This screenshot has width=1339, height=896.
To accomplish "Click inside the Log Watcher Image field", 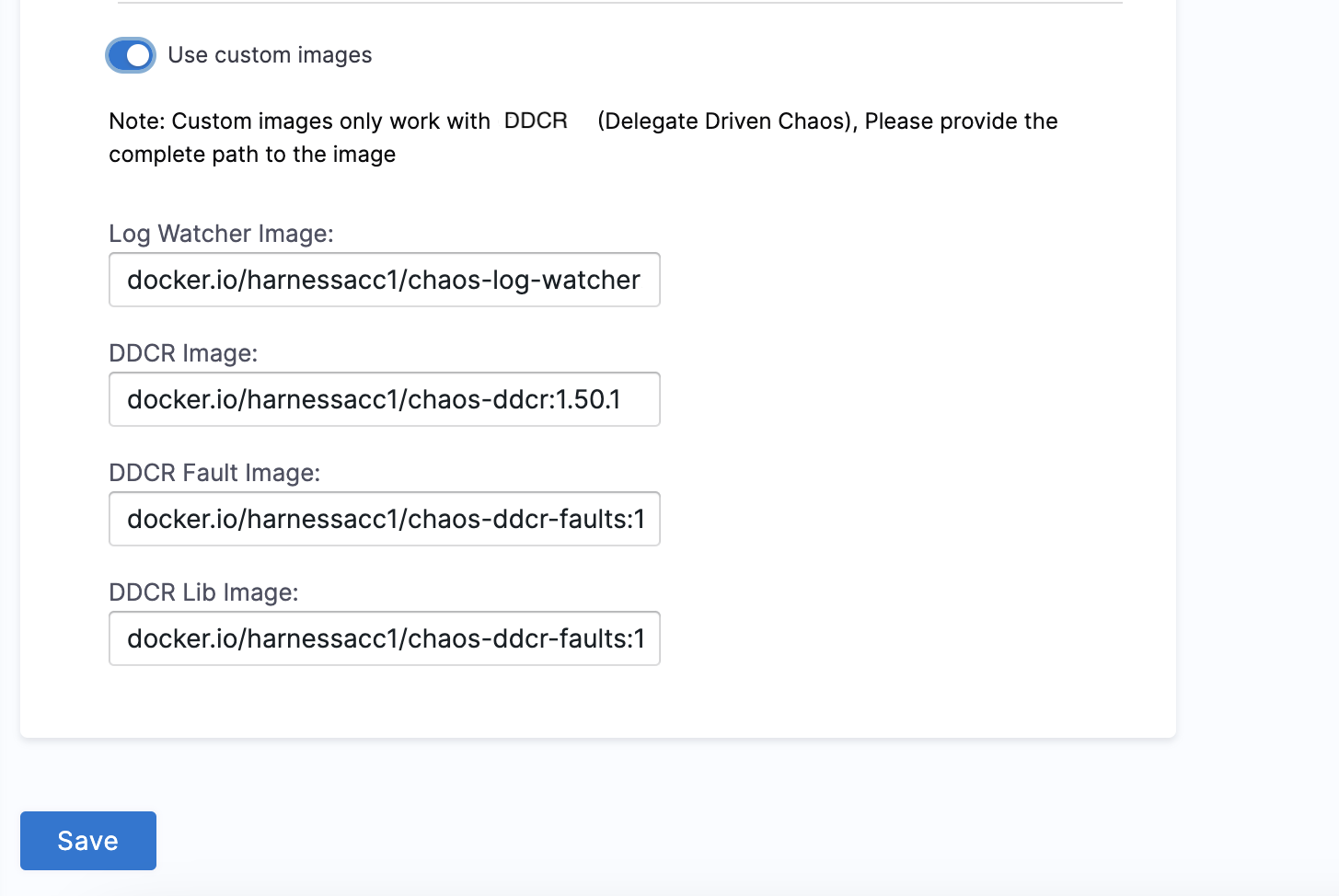I will coord(384,280).
